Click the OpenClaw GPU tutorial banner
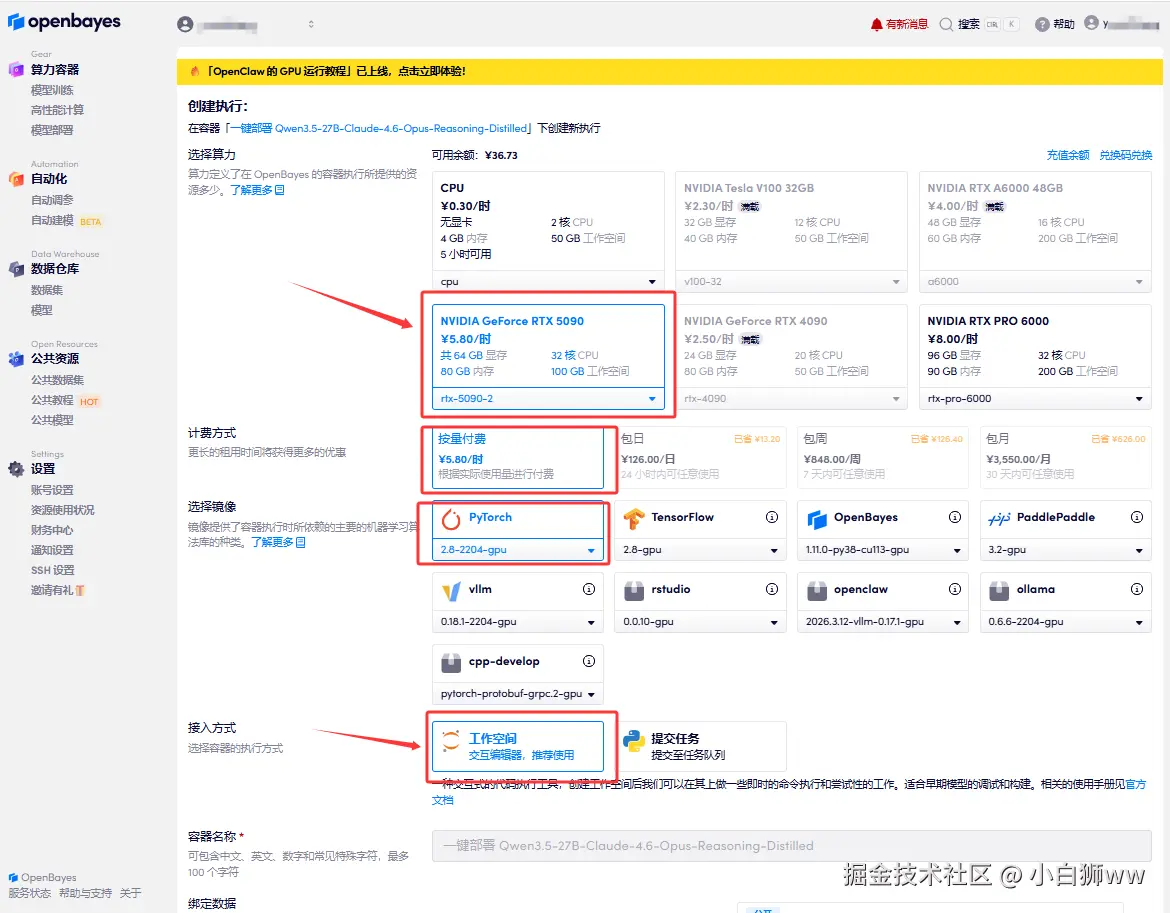 669,72
